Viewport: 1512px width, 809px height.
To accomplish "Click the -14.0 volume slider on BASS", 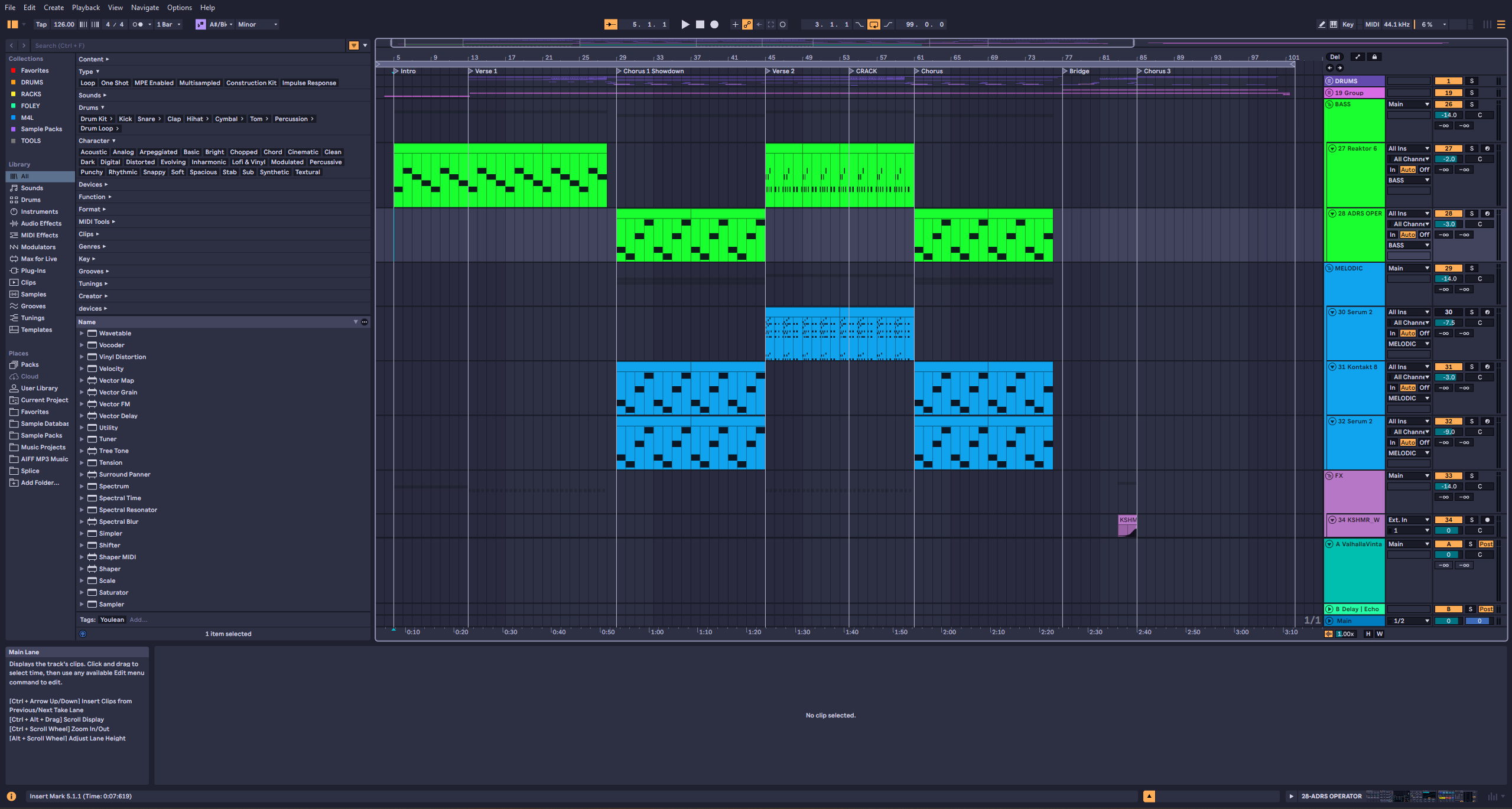I will click(1448, 115).
